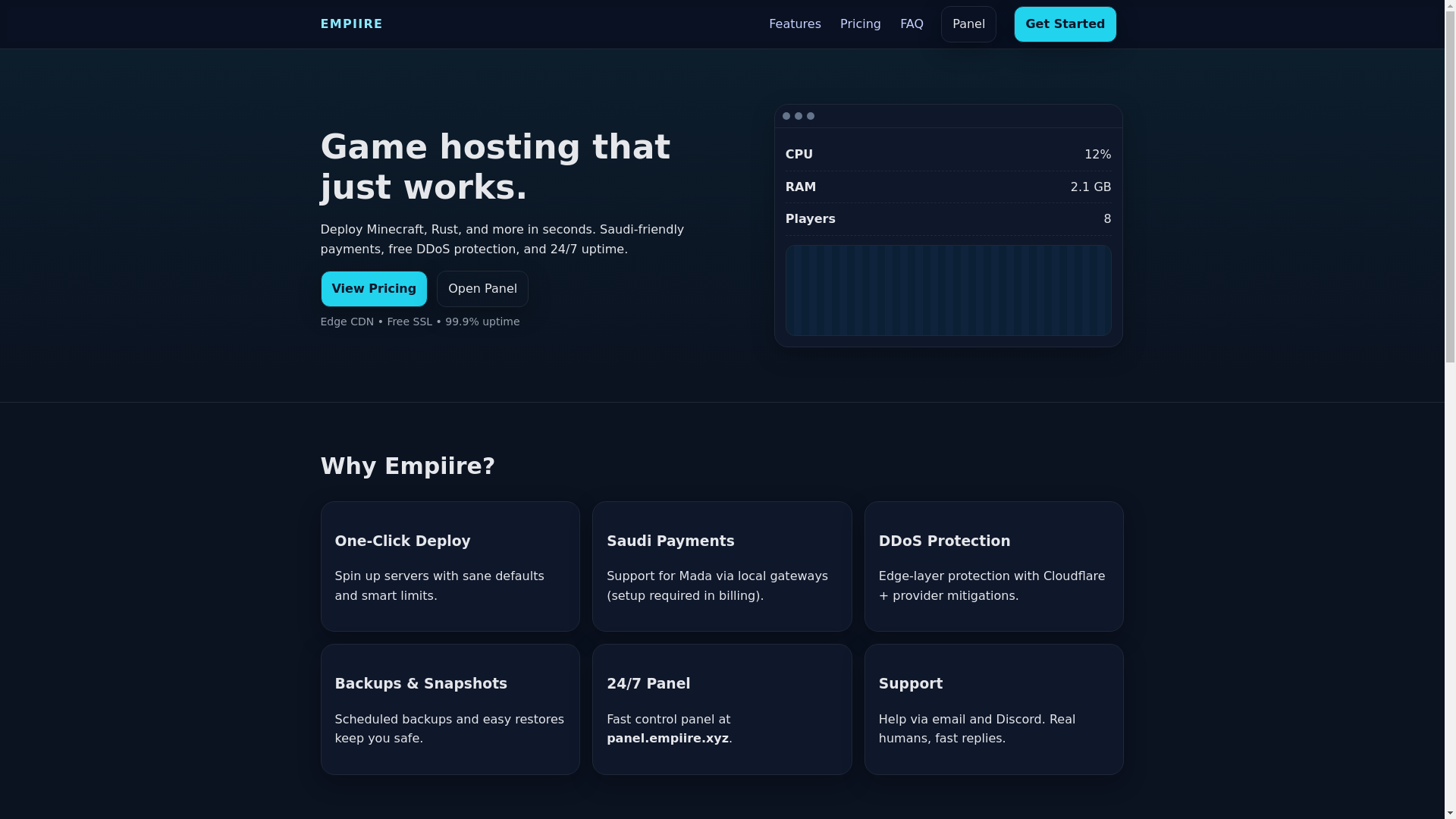Image resolution: width=1456 pixels, height=819 pixels.
Task: Click the RAM 2.1 GB value
Action: (1090, 187)
